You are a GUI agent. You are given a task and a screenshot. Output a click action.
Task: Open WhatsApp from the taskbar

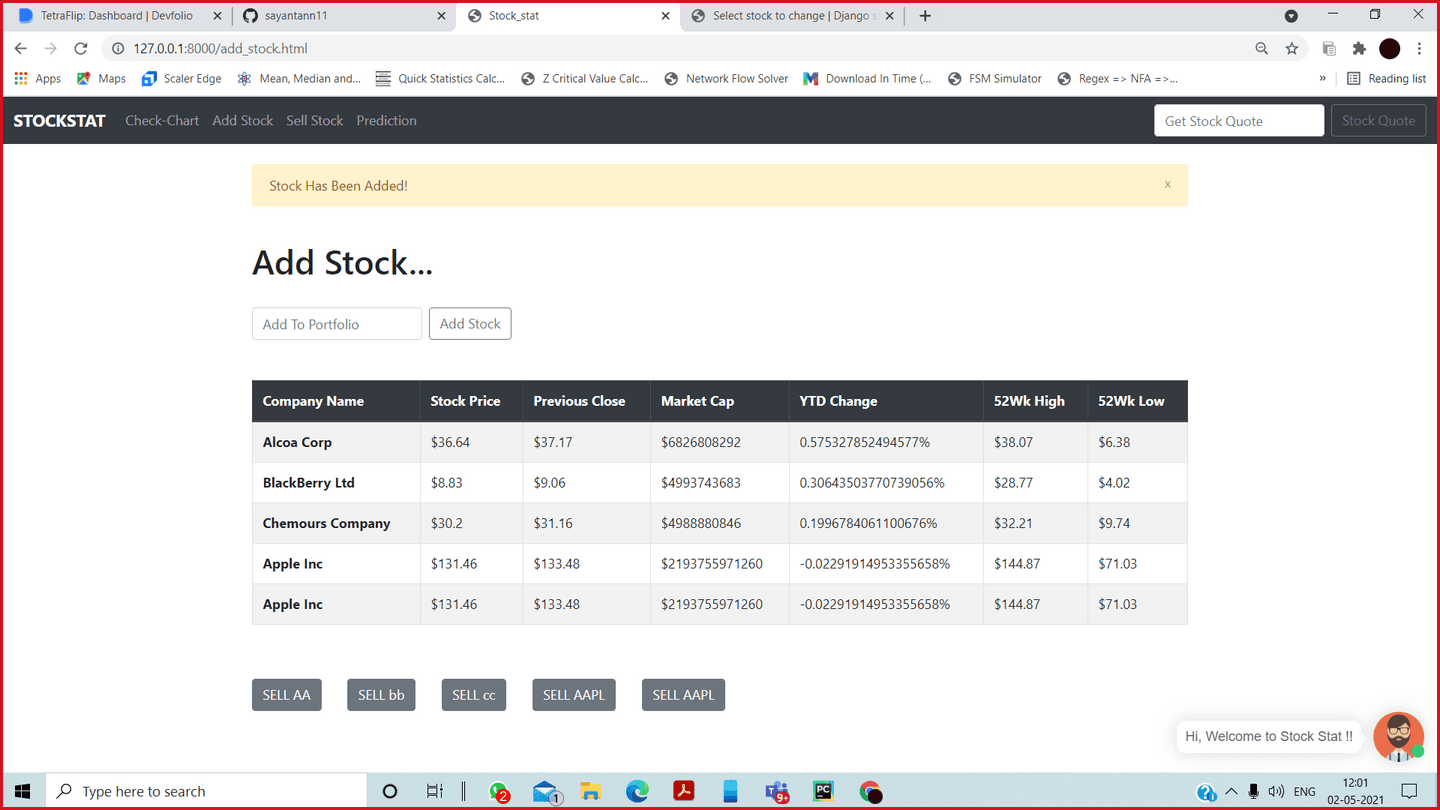pyautogui.click(x=500, y=792)
